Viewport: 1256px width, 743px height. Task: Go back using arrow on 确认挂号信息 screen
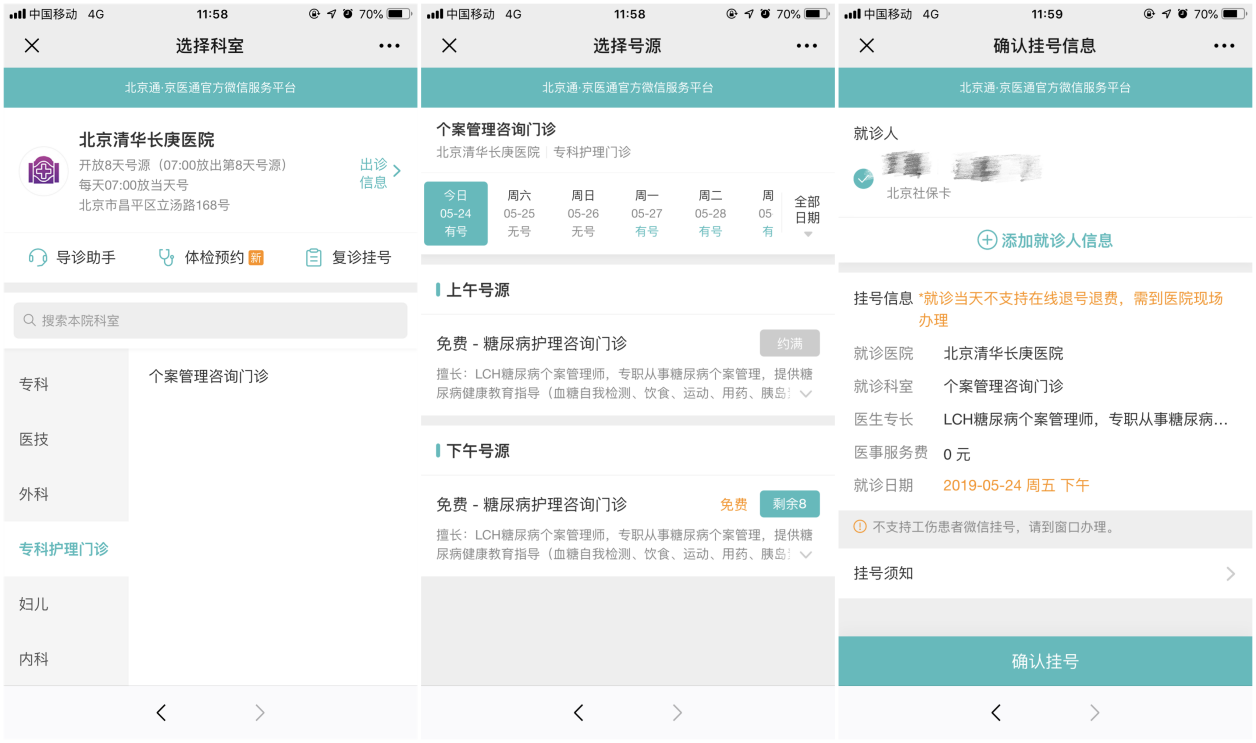click(996, 712)
